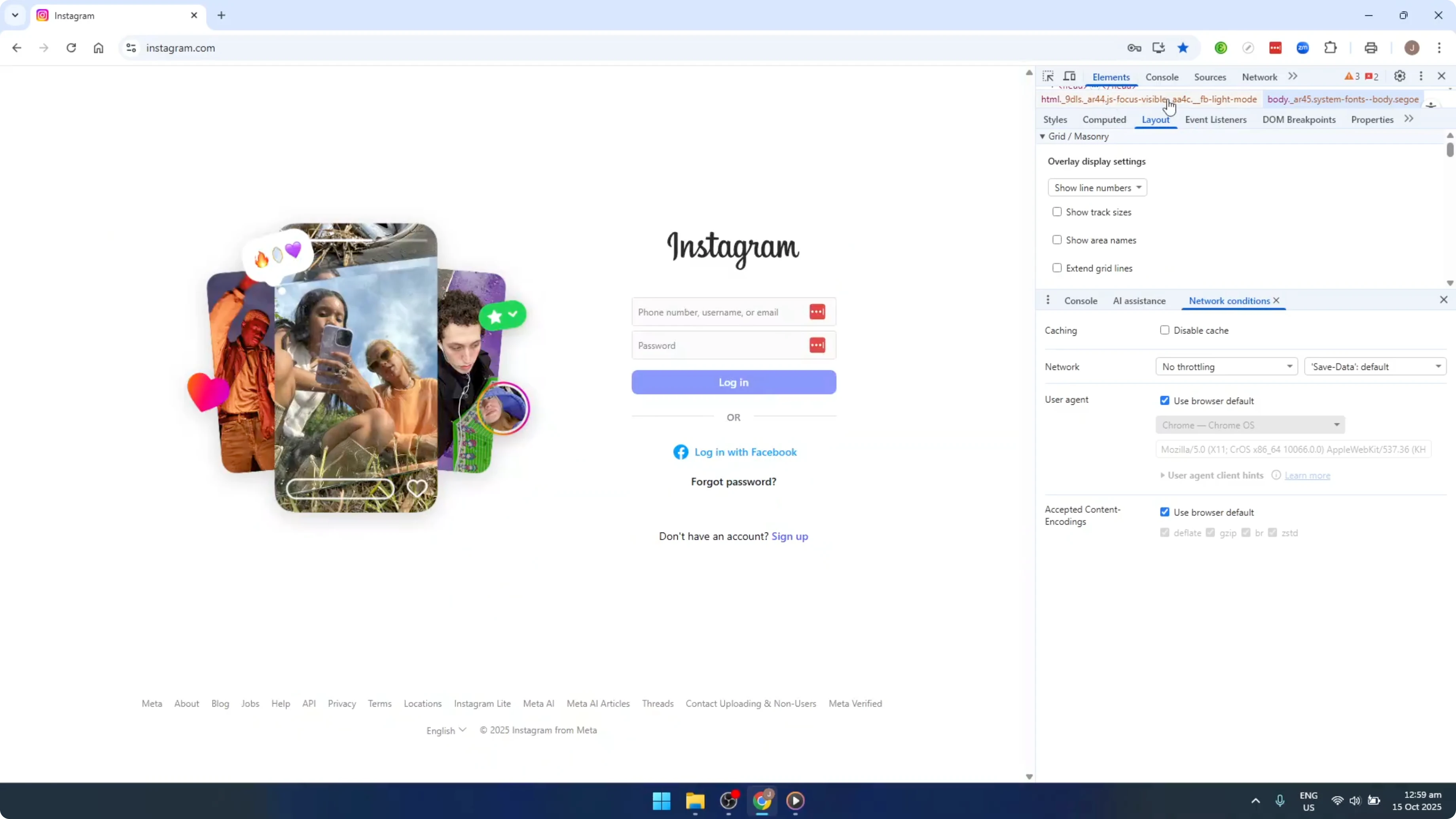Select the inspect element picker tool
1456x819 pixels.
(1048, 76)
